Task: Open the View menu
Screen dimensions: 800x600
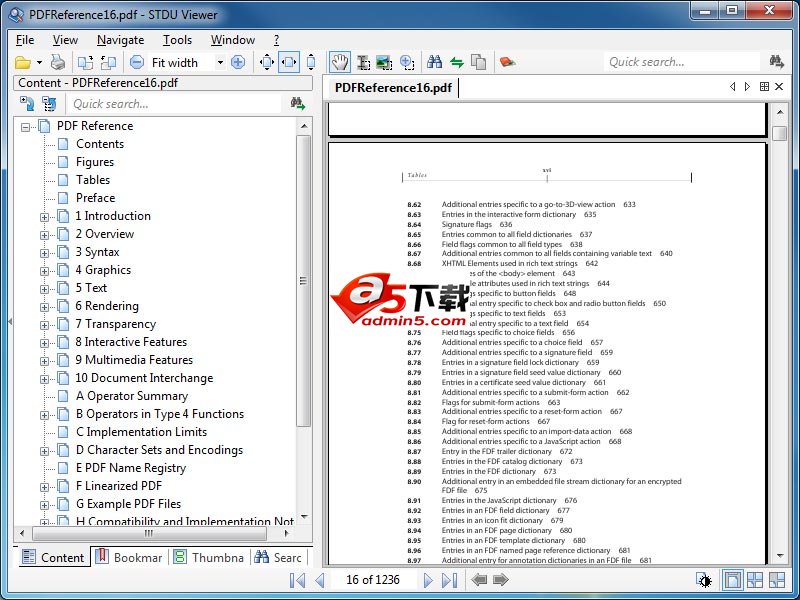Action: tap(65, 40)
